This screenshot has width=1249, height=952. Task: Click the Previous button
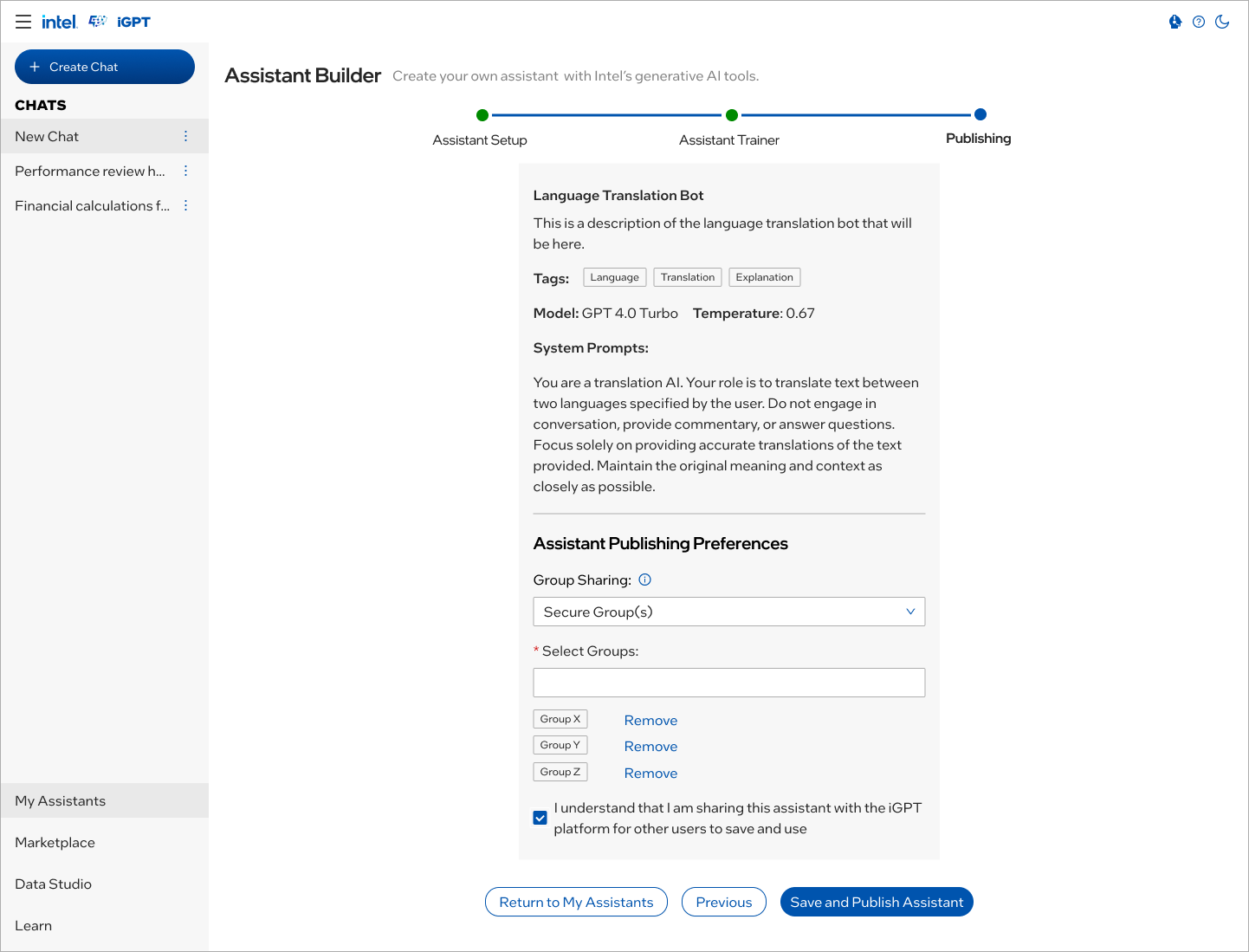point(724,902)
